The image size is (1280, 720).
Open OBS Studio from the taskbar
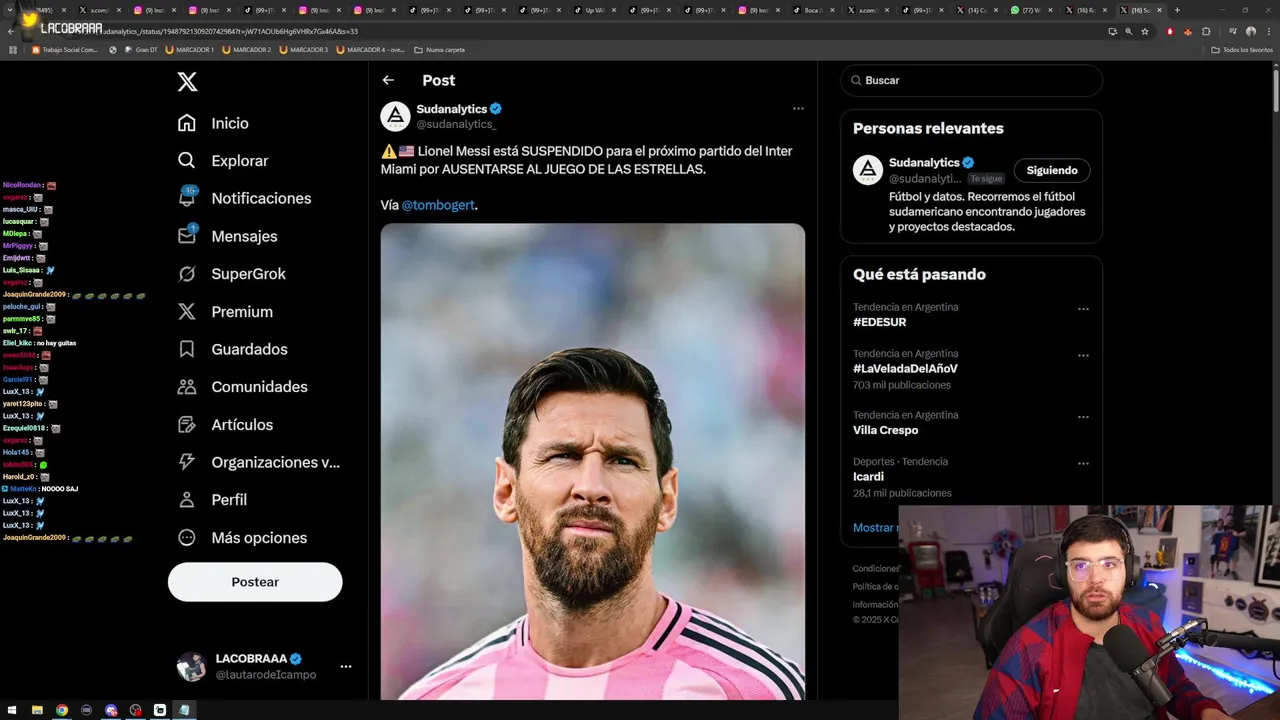(135, 710)
